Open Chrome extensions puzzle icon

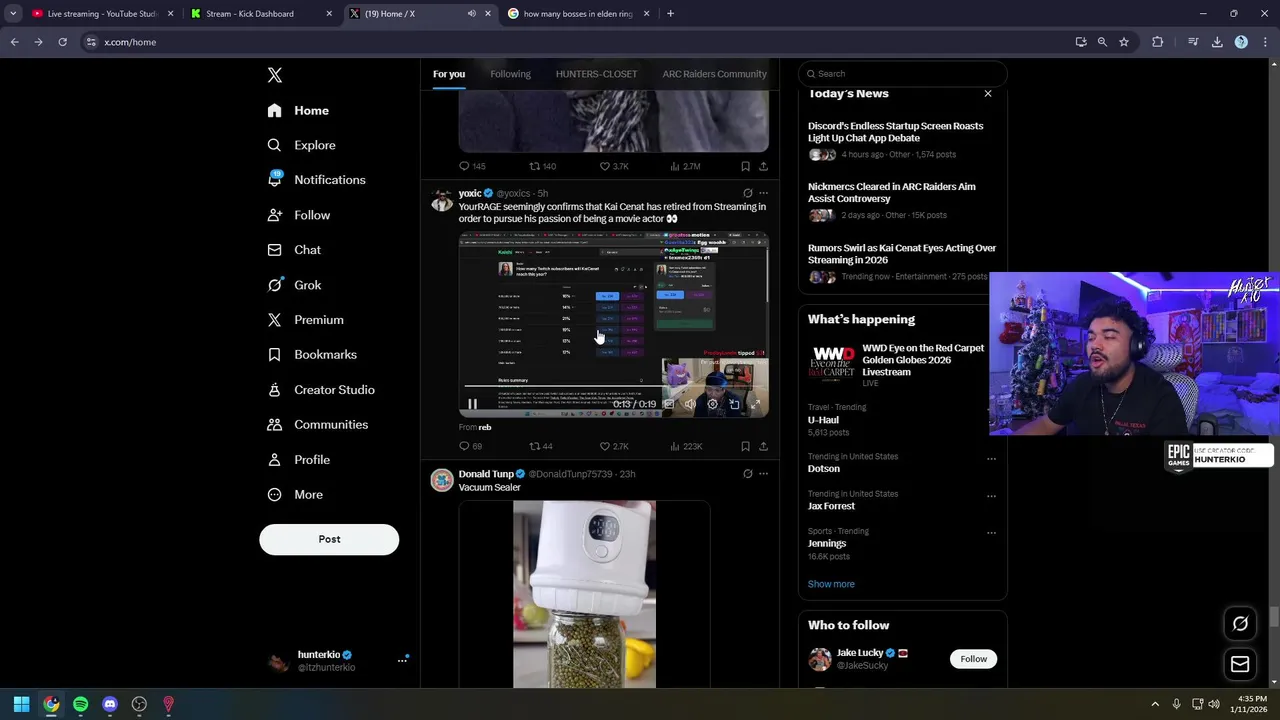coord(1157,42)
